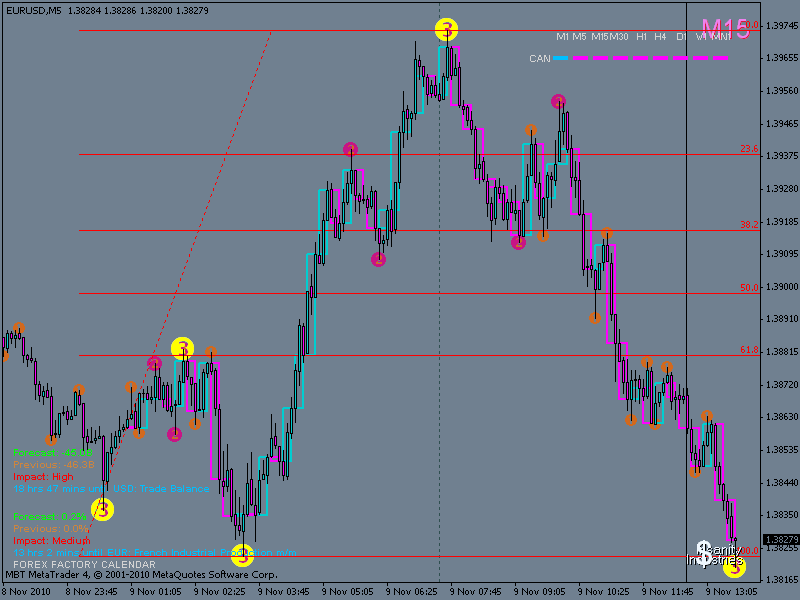Click the pink 2 marker left of the yellow 01:35 marker
The width and height of the screenshot is (800, 600).
click(x=155, y=363)
